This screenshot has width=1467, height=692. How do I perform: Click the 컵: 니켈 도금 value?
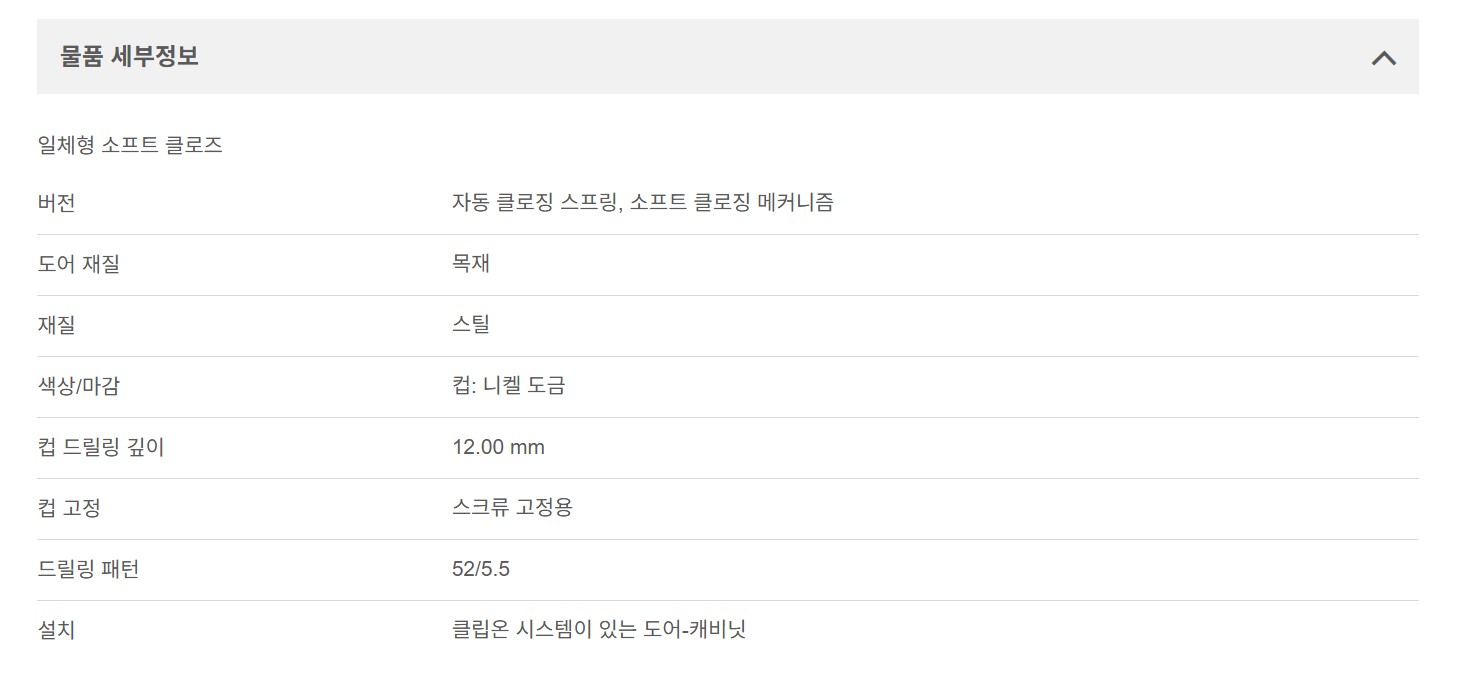point(509,386)
